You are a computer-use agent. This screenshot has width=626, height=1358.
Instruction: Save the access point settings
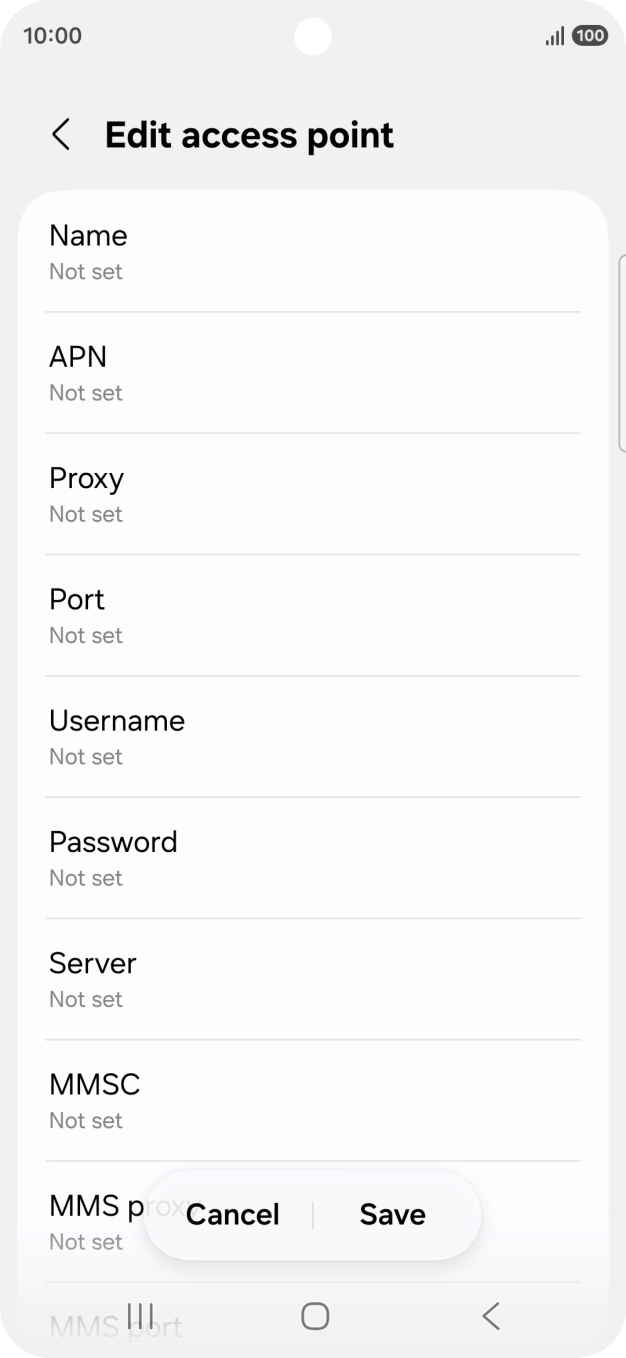[392, 1214]
